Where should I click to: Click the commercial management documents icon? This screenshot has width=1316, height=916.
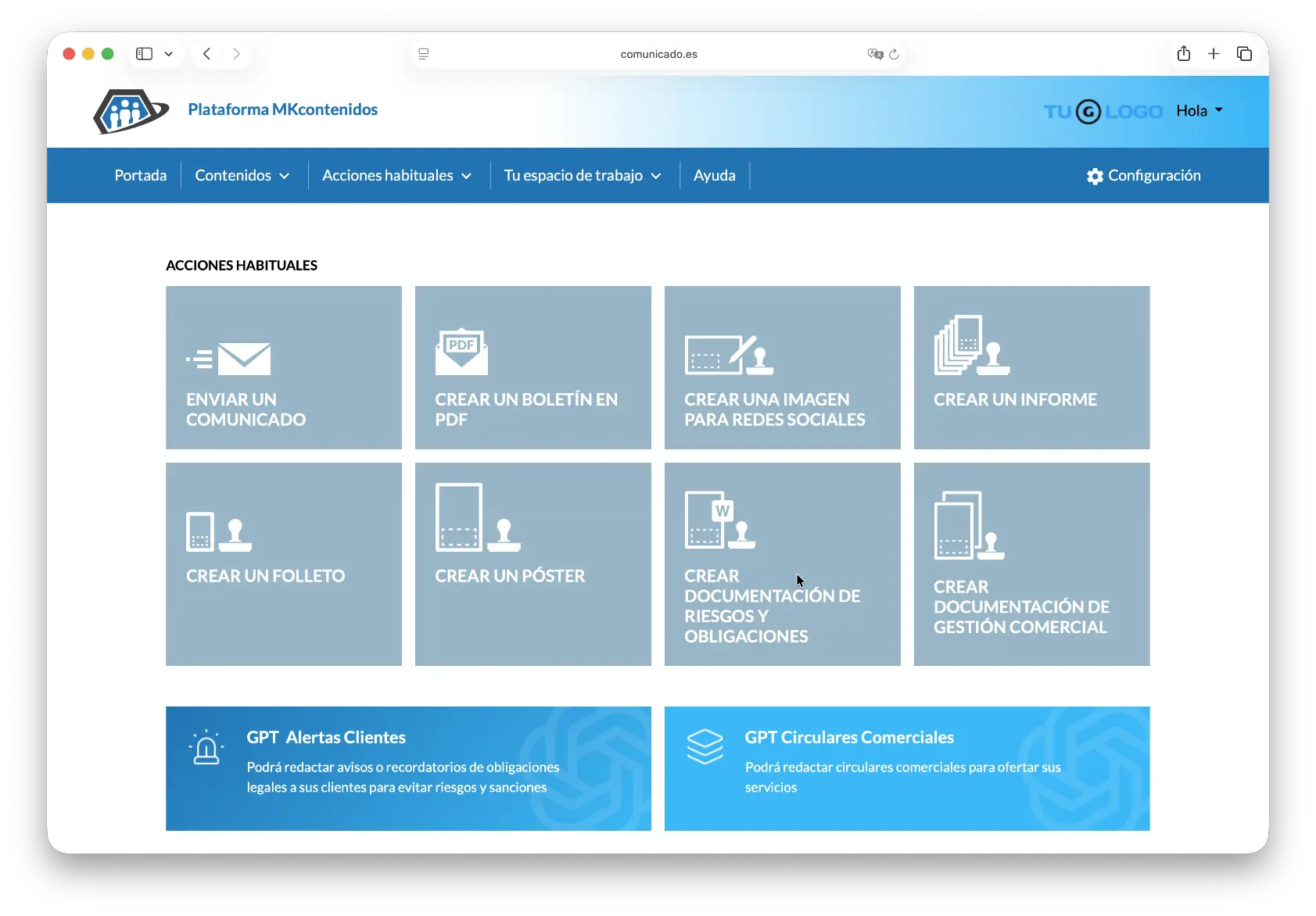(968, 525)
